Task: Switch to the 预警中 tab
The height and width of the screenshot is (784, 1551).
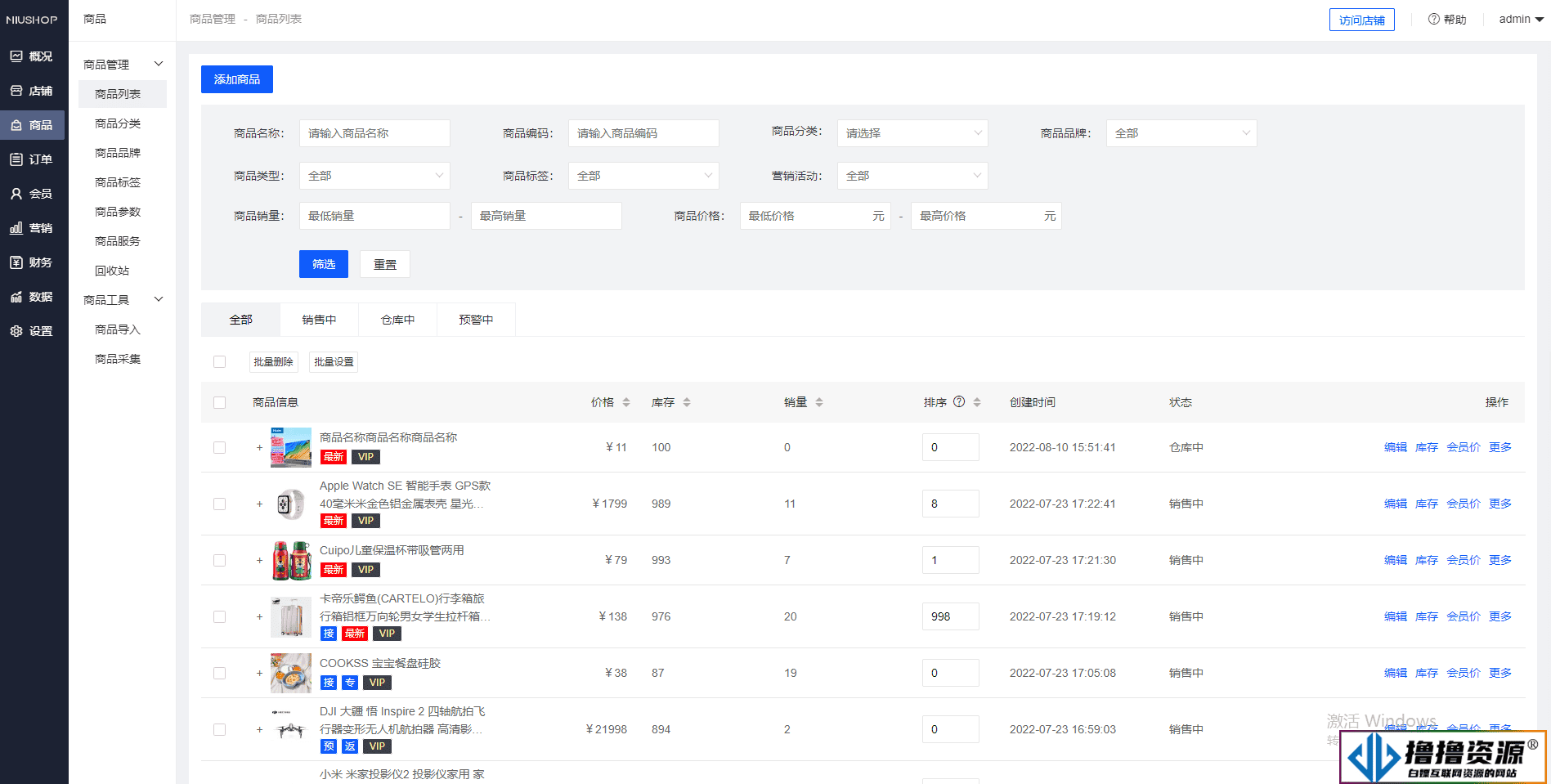Action: point(476,320)
